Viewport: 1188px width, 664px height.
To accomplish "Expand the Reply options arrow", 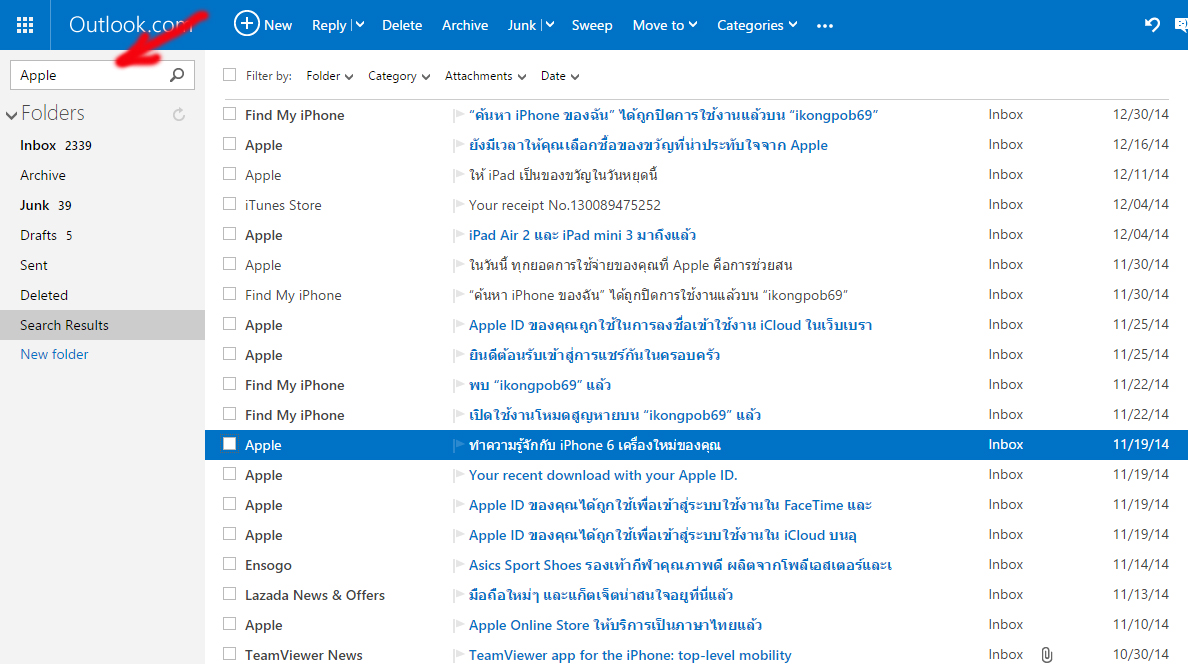I will coord(360,25).
